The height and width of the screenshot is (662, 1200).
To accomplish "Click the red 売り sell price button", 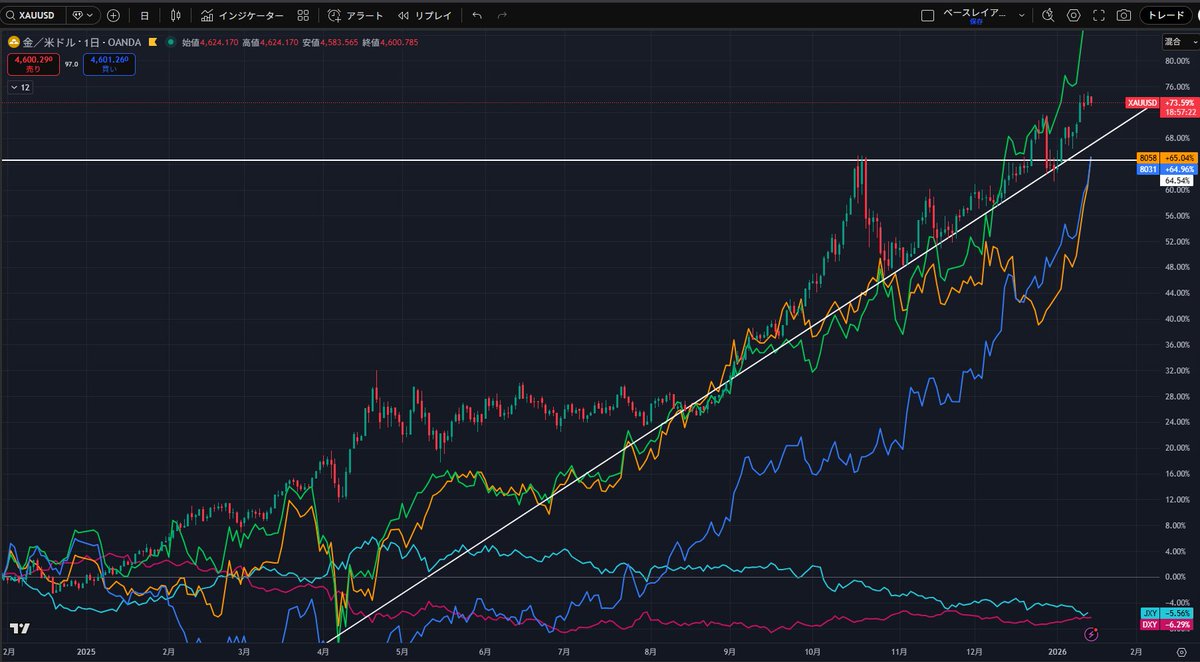I will tap(32, 64).
